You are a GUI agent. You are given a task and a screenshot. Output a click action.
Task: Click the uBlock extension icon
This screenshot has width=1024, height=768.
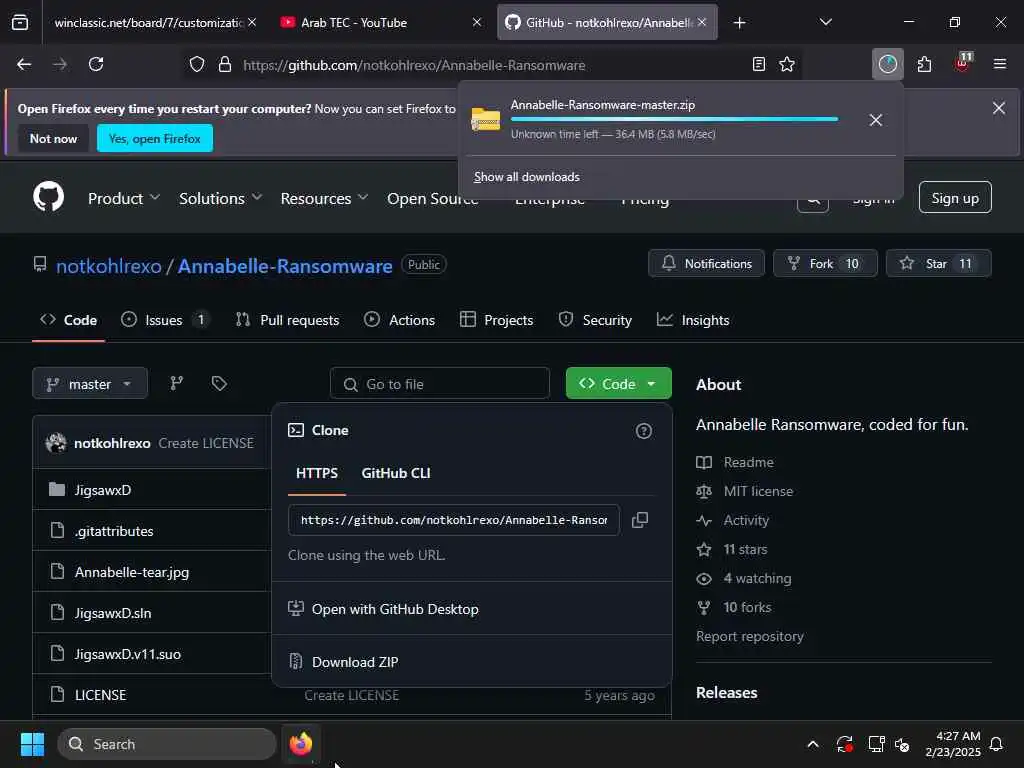(x=963, y=63)
